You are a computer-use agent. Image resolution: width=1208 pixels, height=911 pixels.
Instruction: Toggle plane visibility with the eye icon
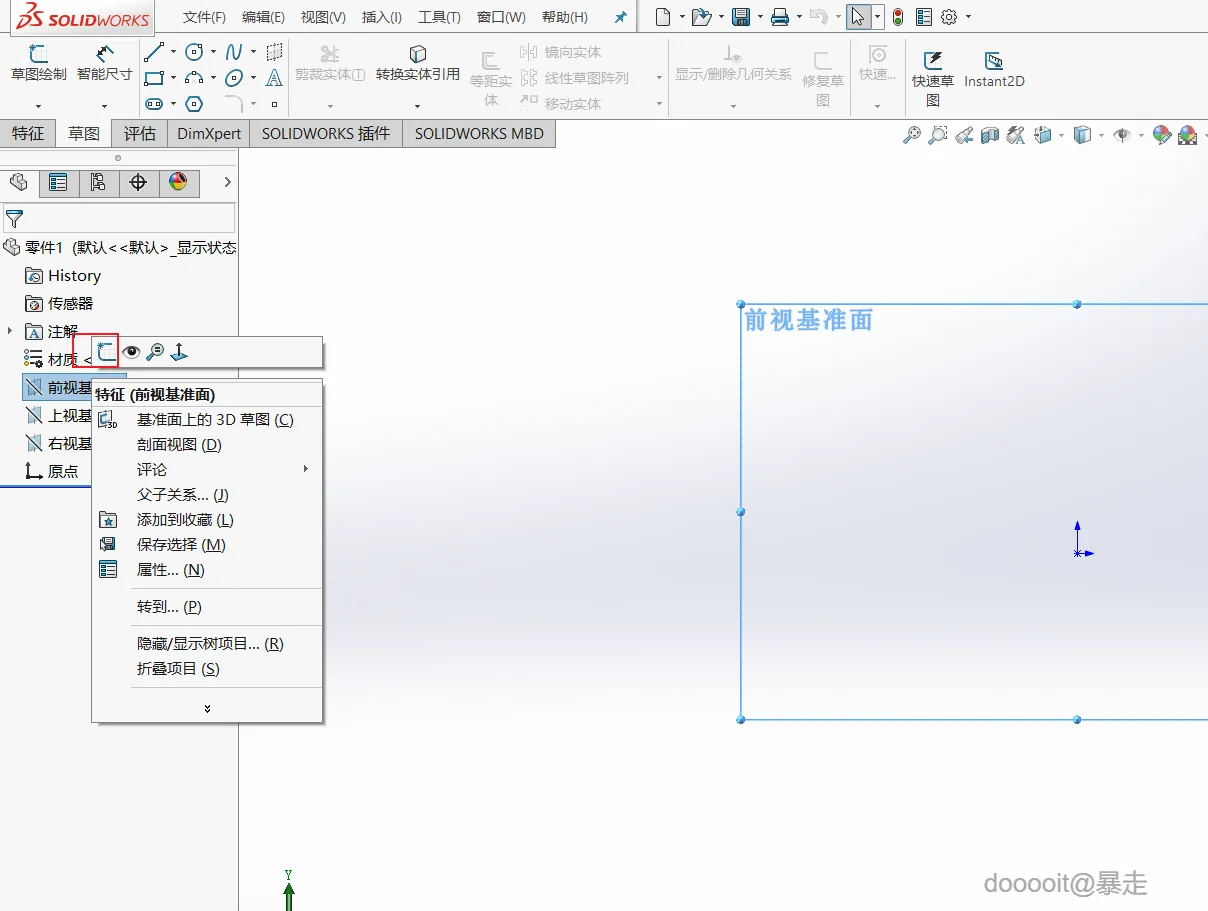pos(131,352)
